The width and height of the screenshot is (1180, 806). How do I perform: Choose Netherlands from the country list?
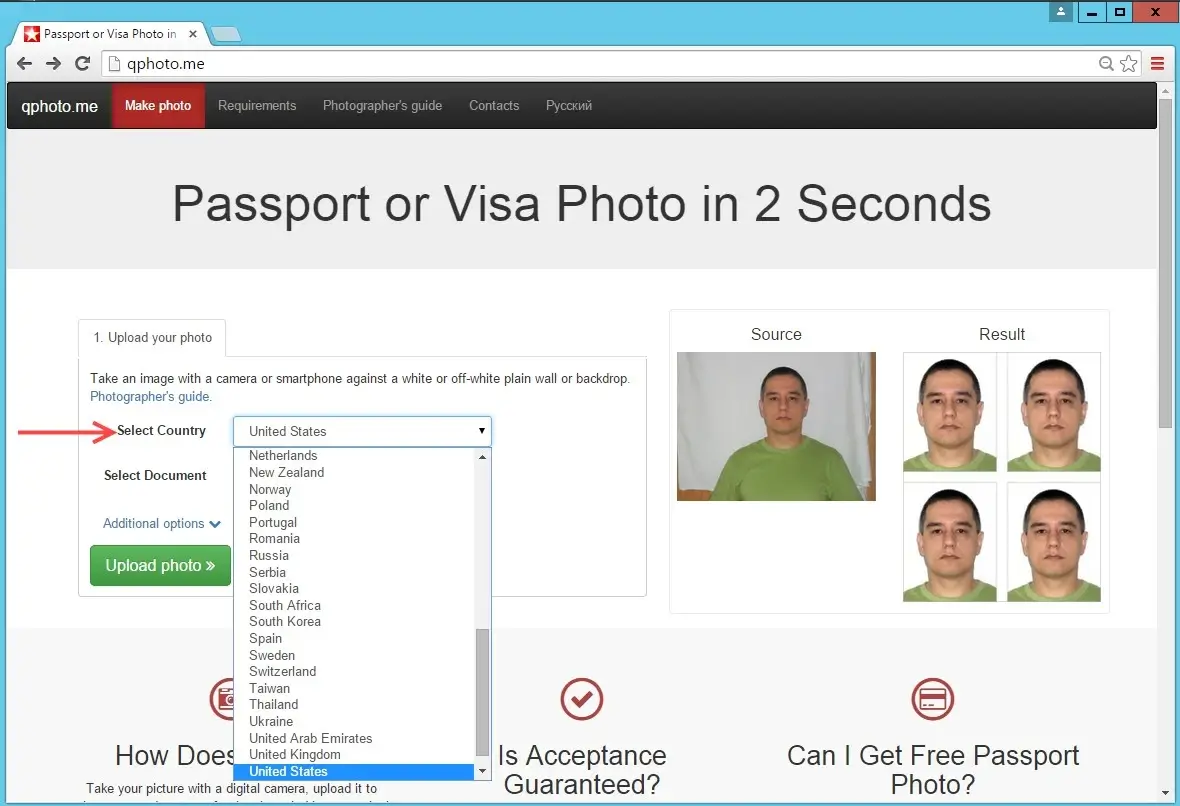click(x=354, y=455)
